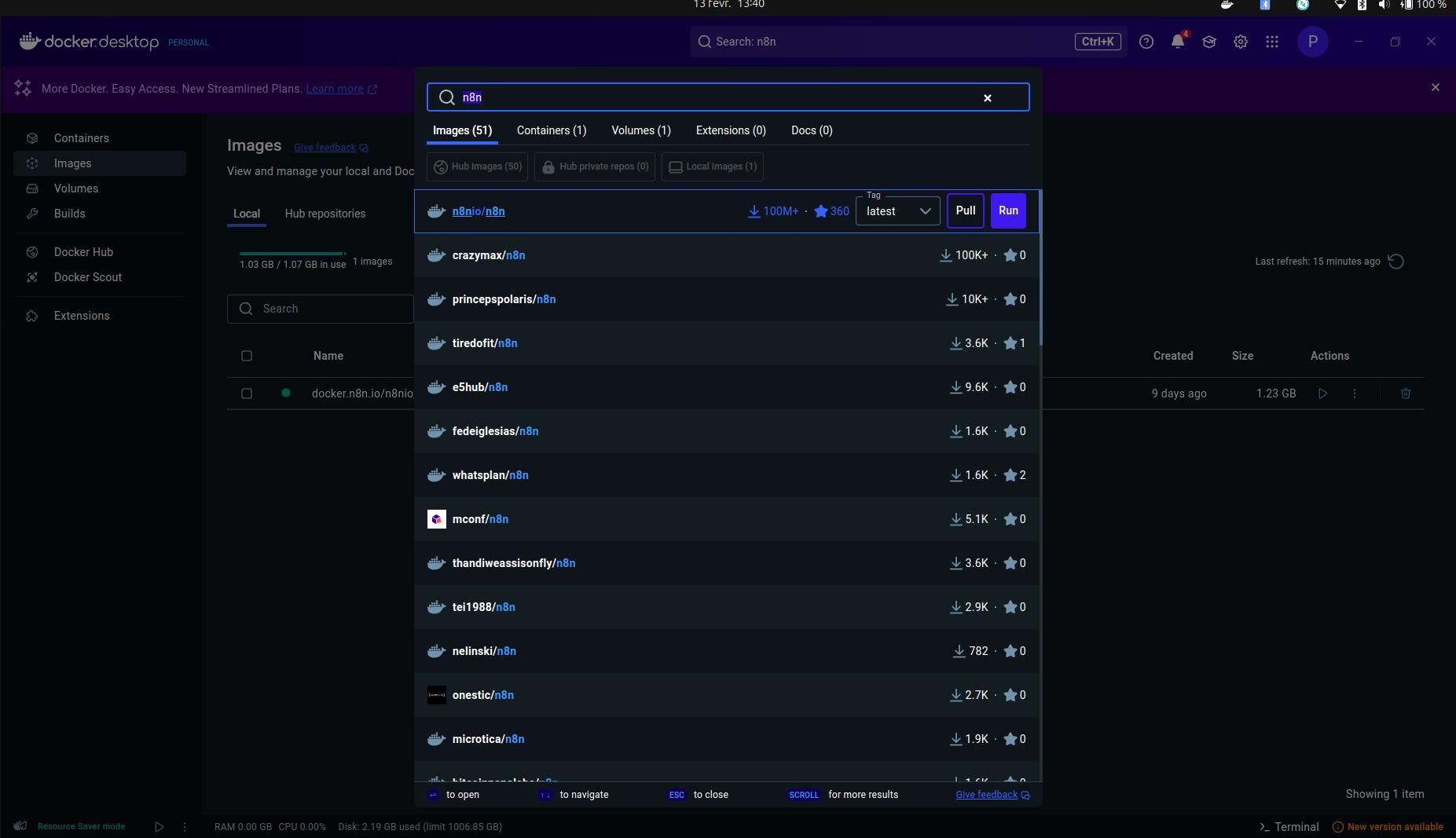Open Docker Scout in the sidebar
This screenshot has width=1456, height=838.
(x=100, y=277)
